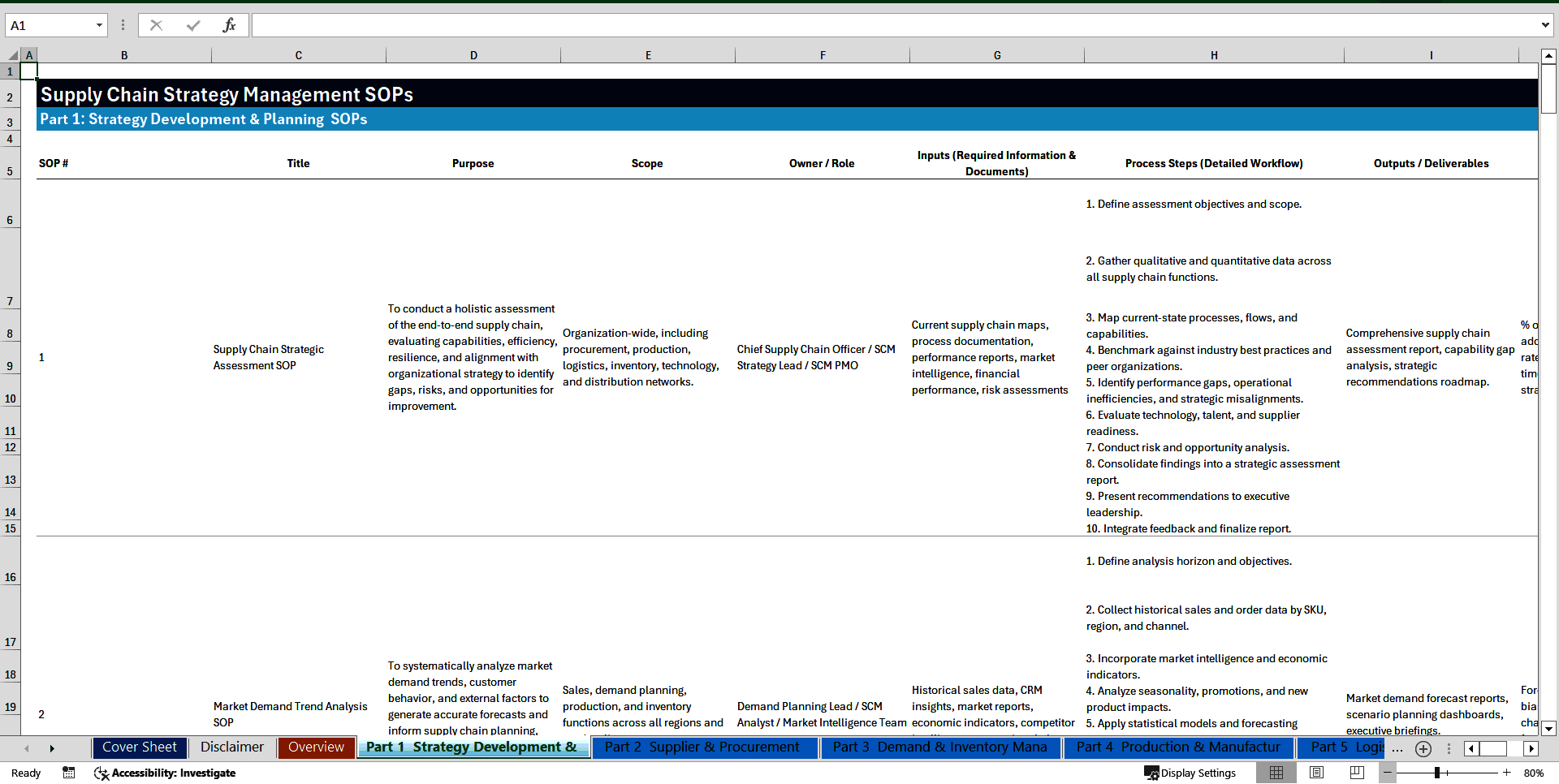Screen dimensions: 1559x784
Task: Click the Insert Function (fx) icon
Action: 230,24
